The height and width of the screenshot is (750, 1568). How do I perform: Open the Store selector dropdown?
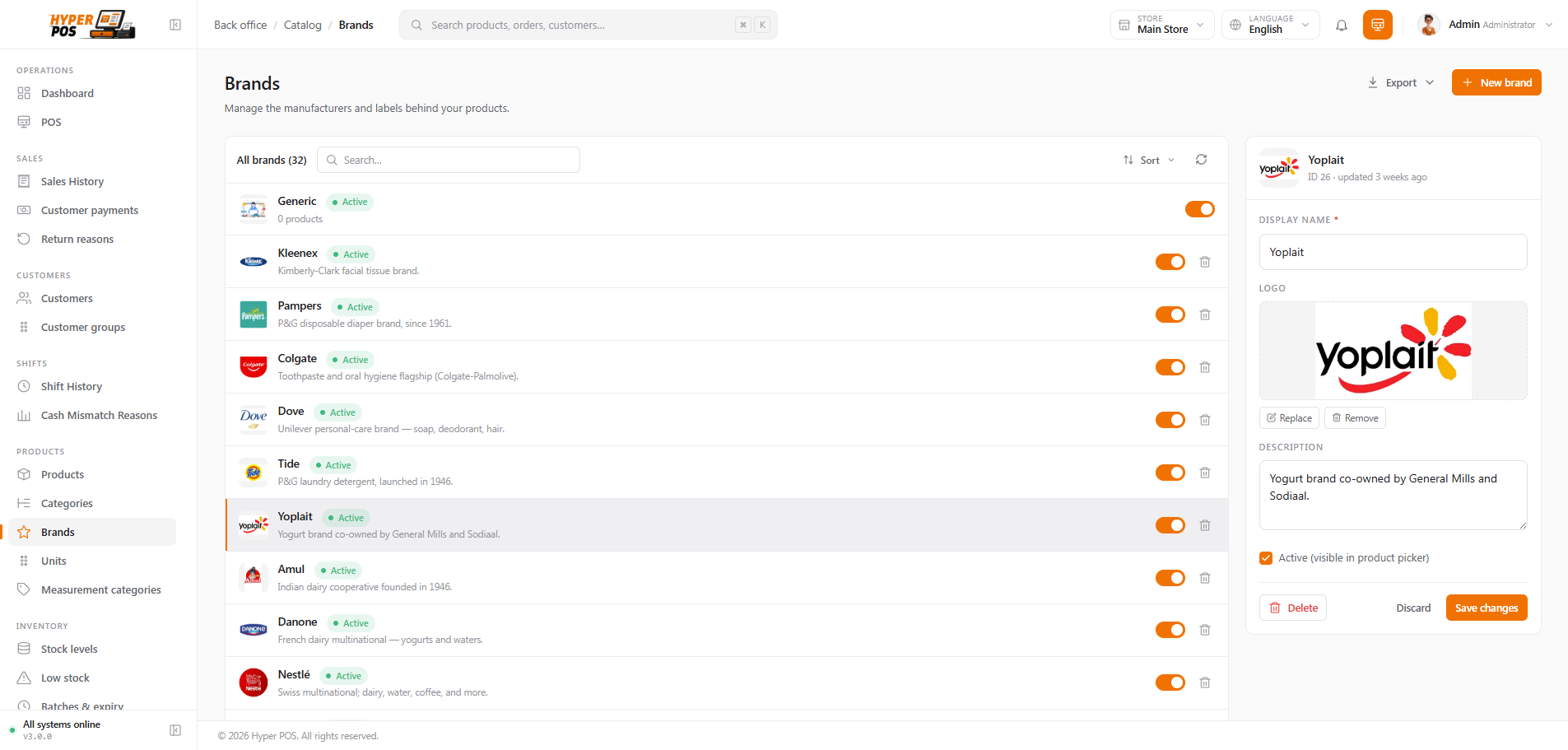pos(1162,25)
